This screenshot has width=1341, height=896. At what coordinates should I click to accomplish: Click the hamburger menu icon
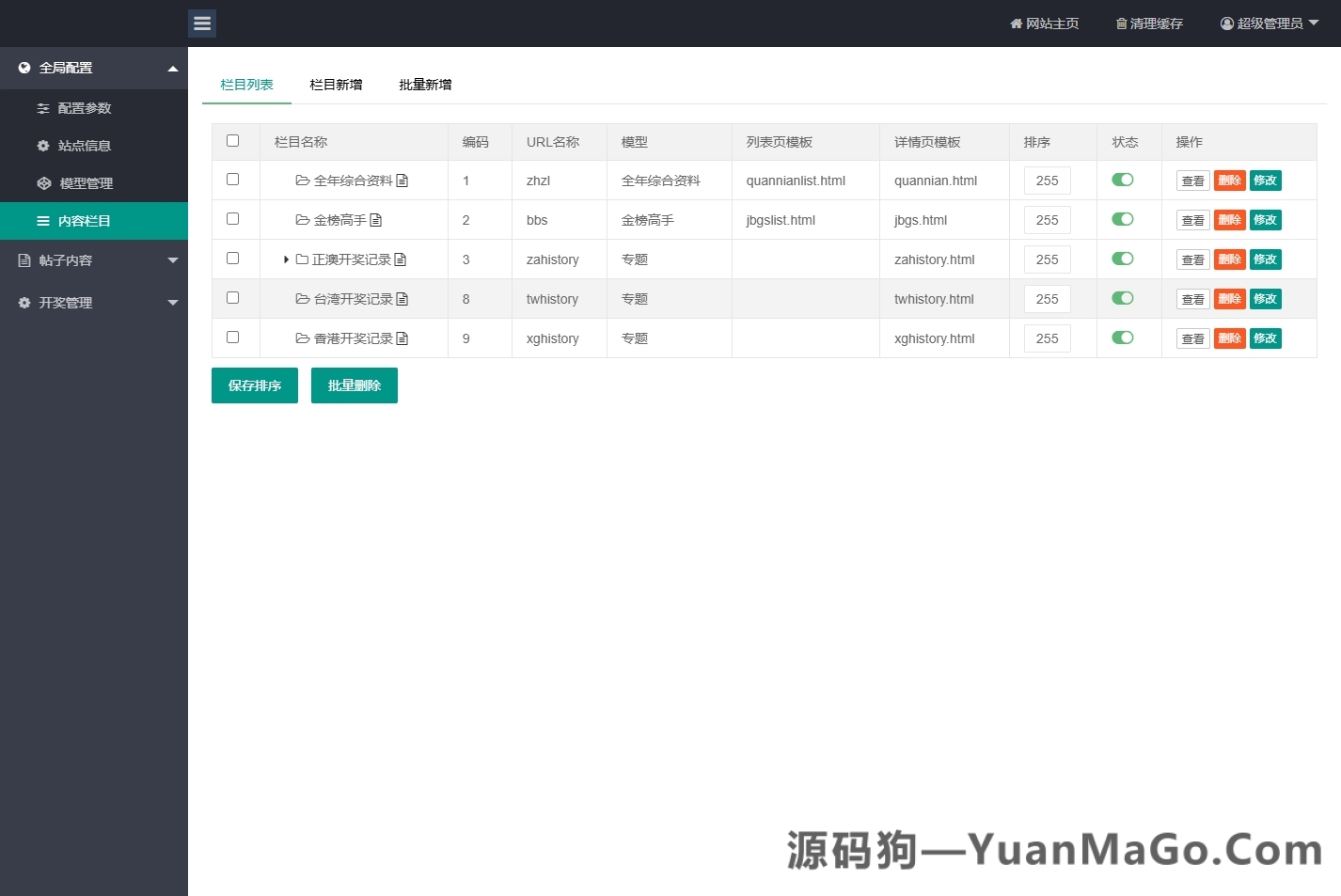pos(202,23)
